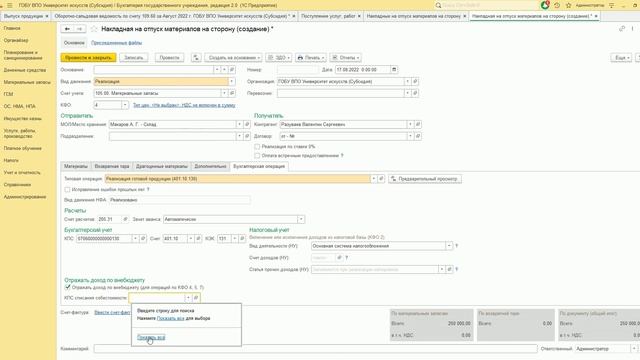Open the Создать на основании dropdown
Image resolution: width=640 pixels, height=360 pixels.
coord(233,58)
